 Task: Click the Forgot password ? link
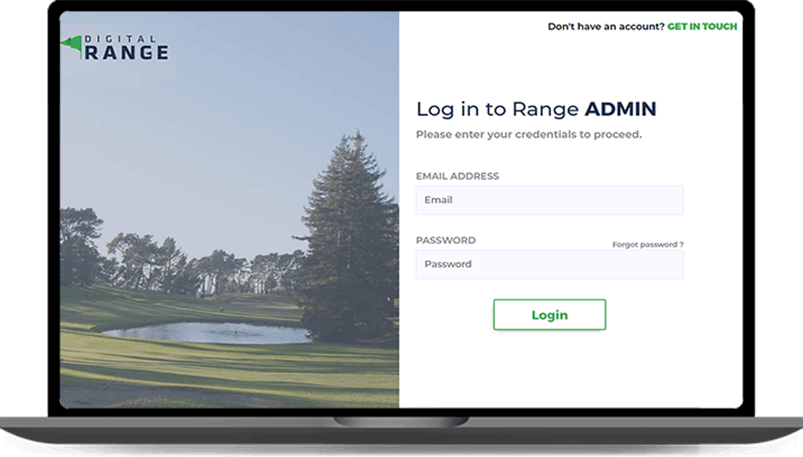point(648,244)
